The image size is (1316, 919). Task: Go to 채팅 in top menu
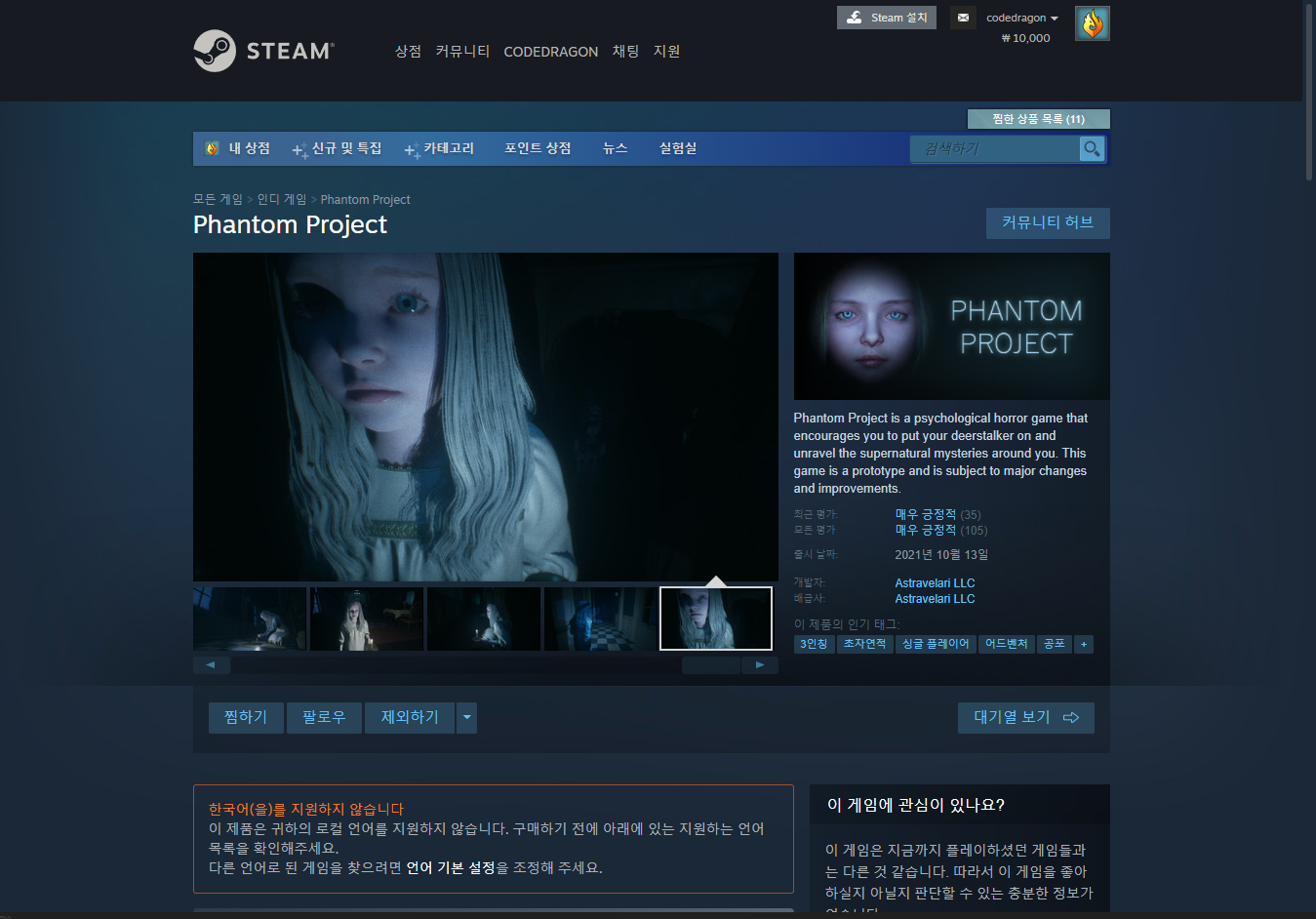tap(625, 51)
